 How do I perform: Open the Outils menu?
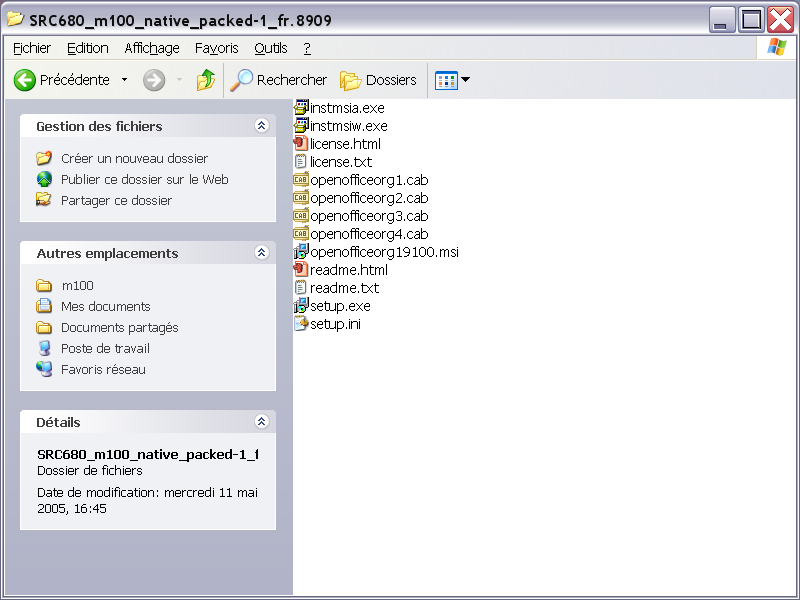(x=271, y=48)
